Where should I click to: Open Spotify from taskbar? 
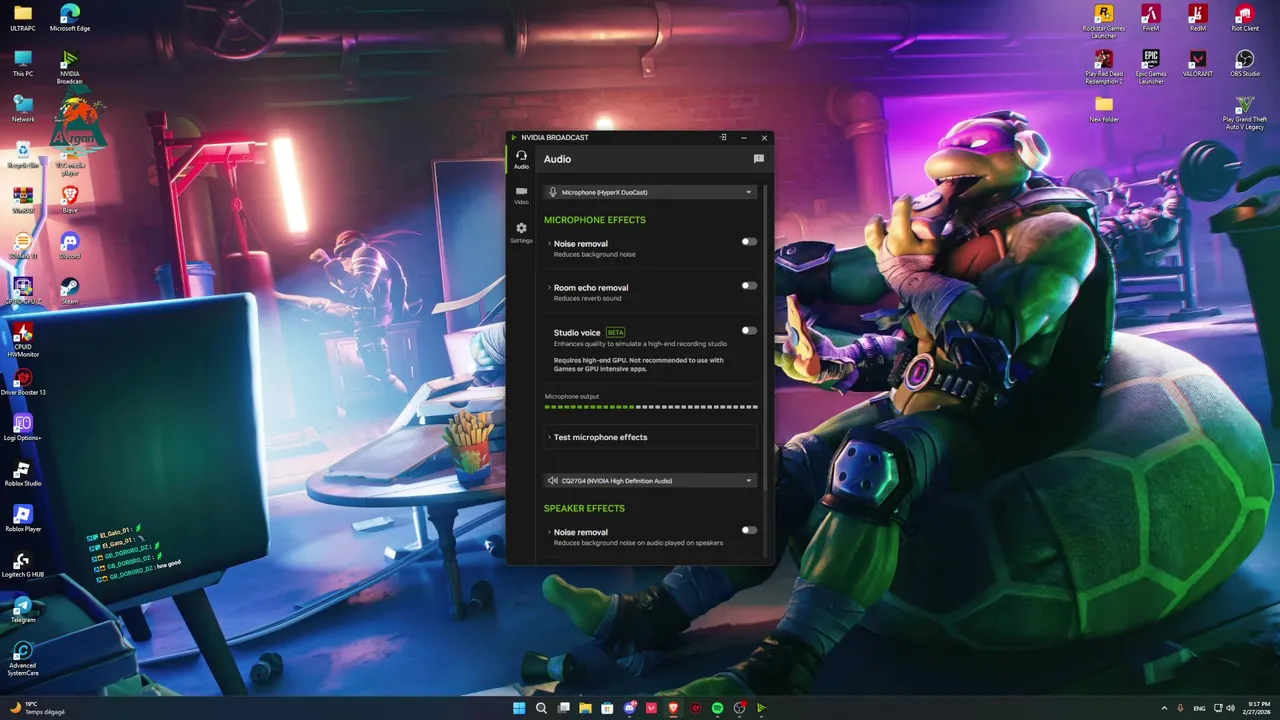(717, 708)
